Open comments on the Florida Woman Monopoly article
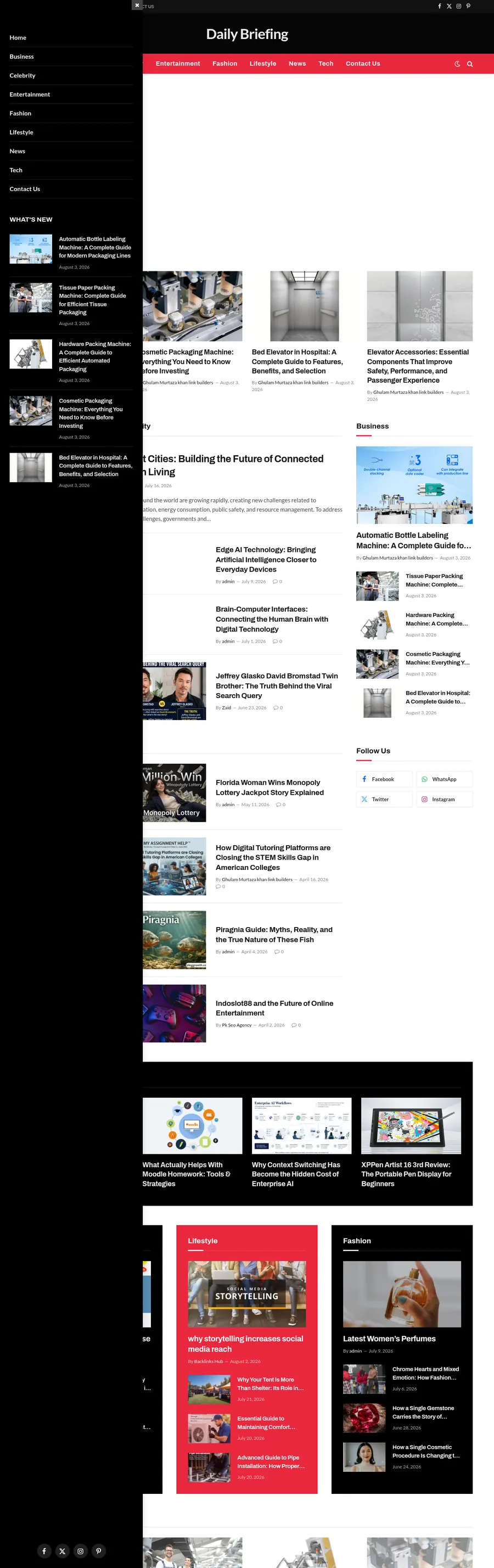The width and height of the screenshot is (494, 1568). (x=280, y=805)
